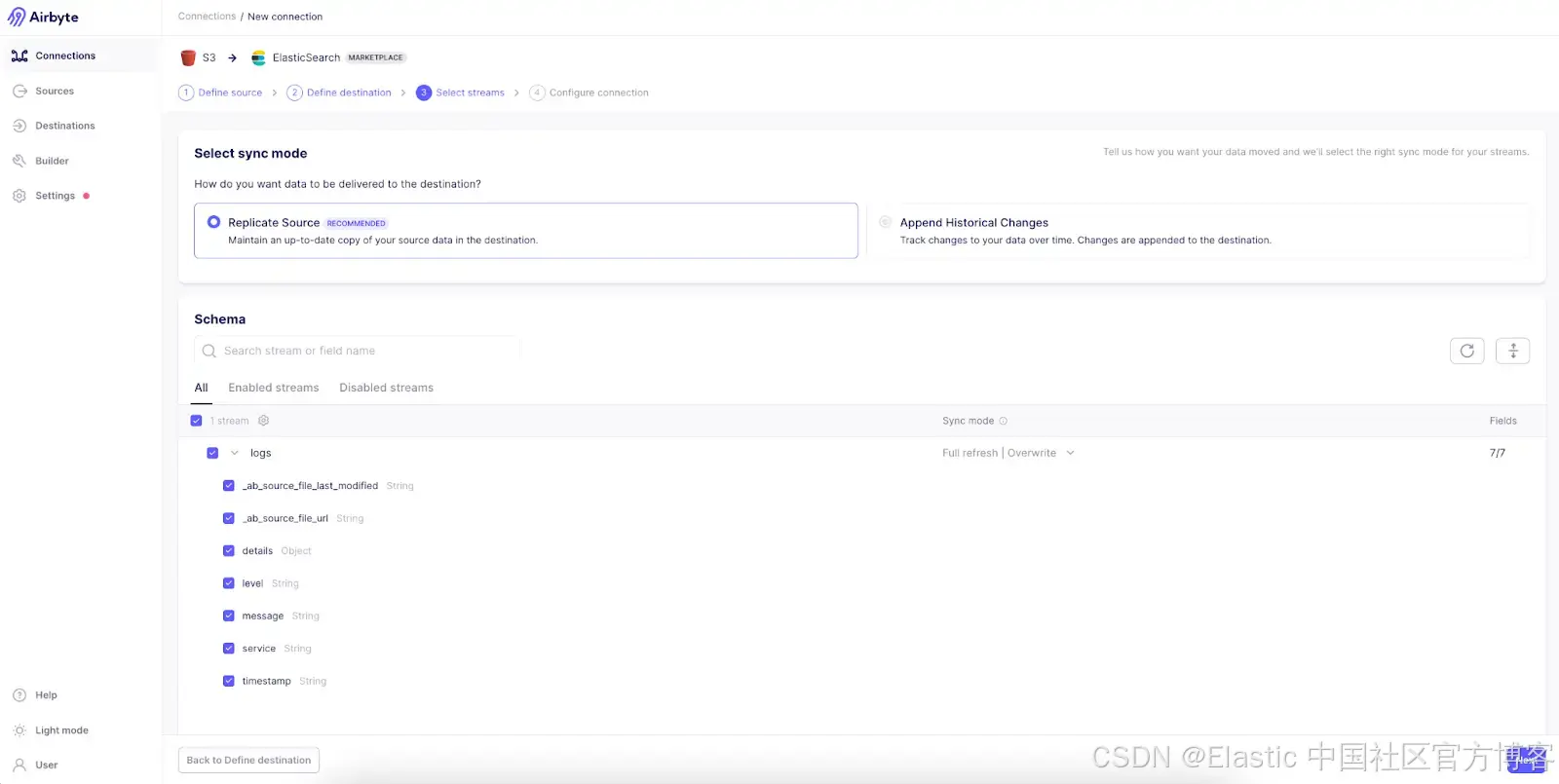Select the Append Historical Changes radio button
This screenshot has height=784, width=1559.
pyautogui.click(x=885, y=222)
